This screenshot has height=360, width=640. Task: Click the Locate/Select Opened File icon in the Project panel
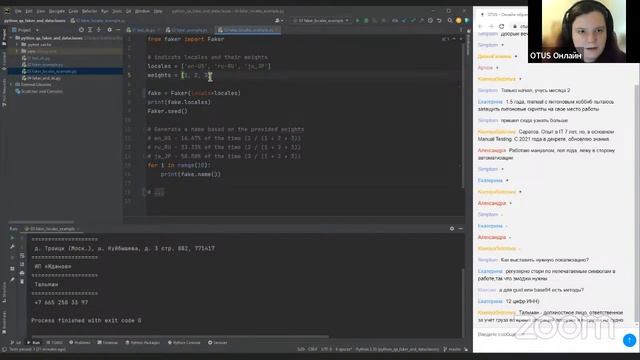coord(81,30)
